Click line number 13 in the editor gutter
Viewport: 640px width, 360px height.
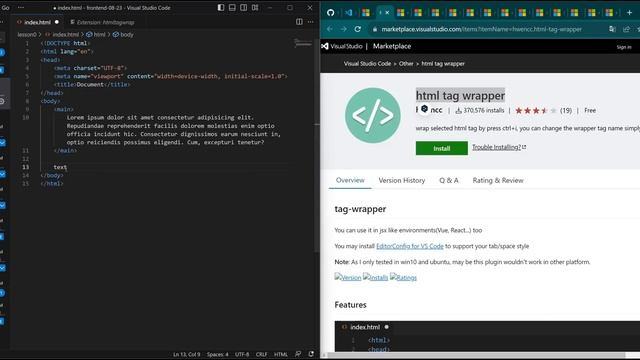[26, 167]
